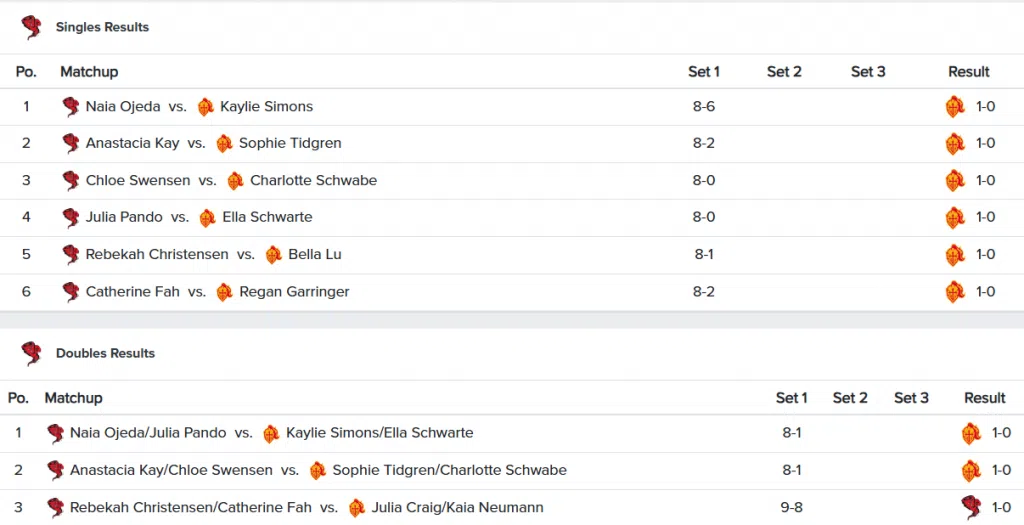Click the red mascot logo before Naia Ojeda
This screenshot has width=1024, height=525.
click(71, 107)
